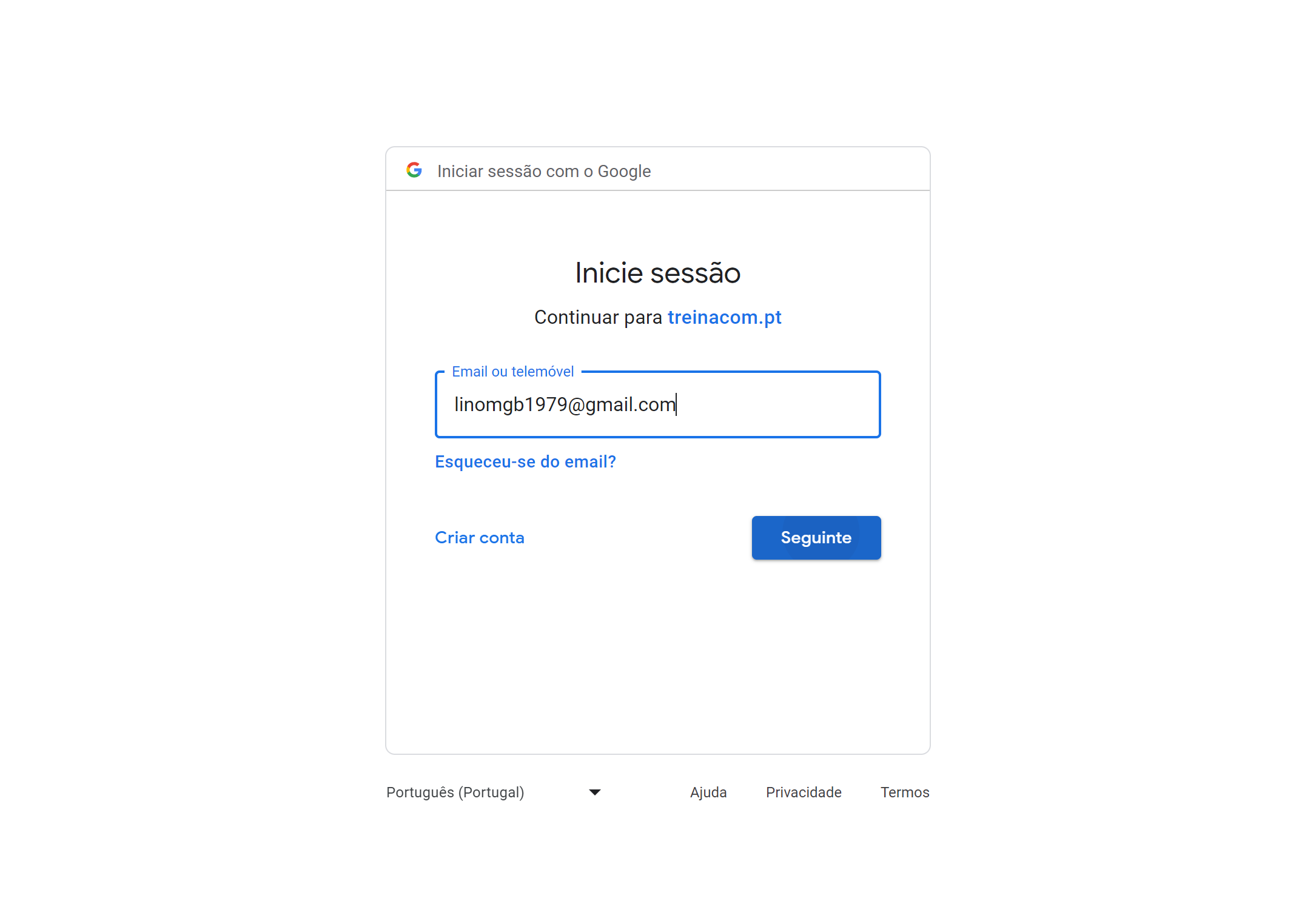This screenshot has width=1316, height=901.
Task: Click the Email ou telemóvel floating label
Action: coord(513,372)
